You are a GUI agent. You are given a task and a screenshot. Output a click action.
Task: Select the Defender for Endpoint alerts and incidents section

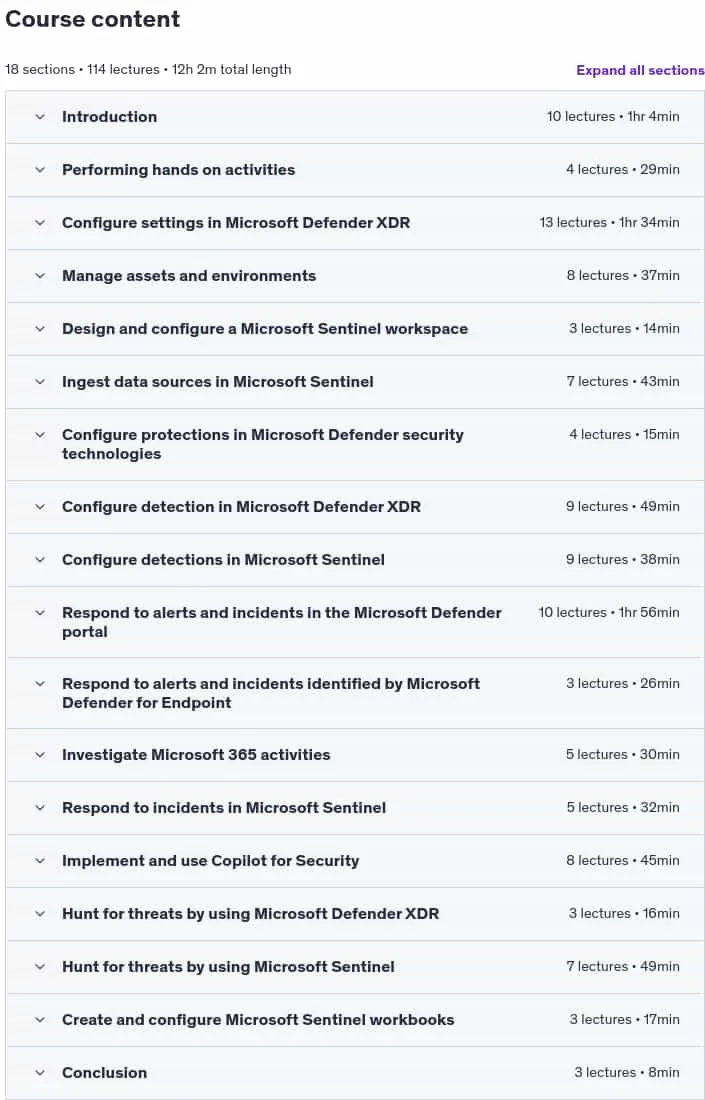[x=355, y=693]
